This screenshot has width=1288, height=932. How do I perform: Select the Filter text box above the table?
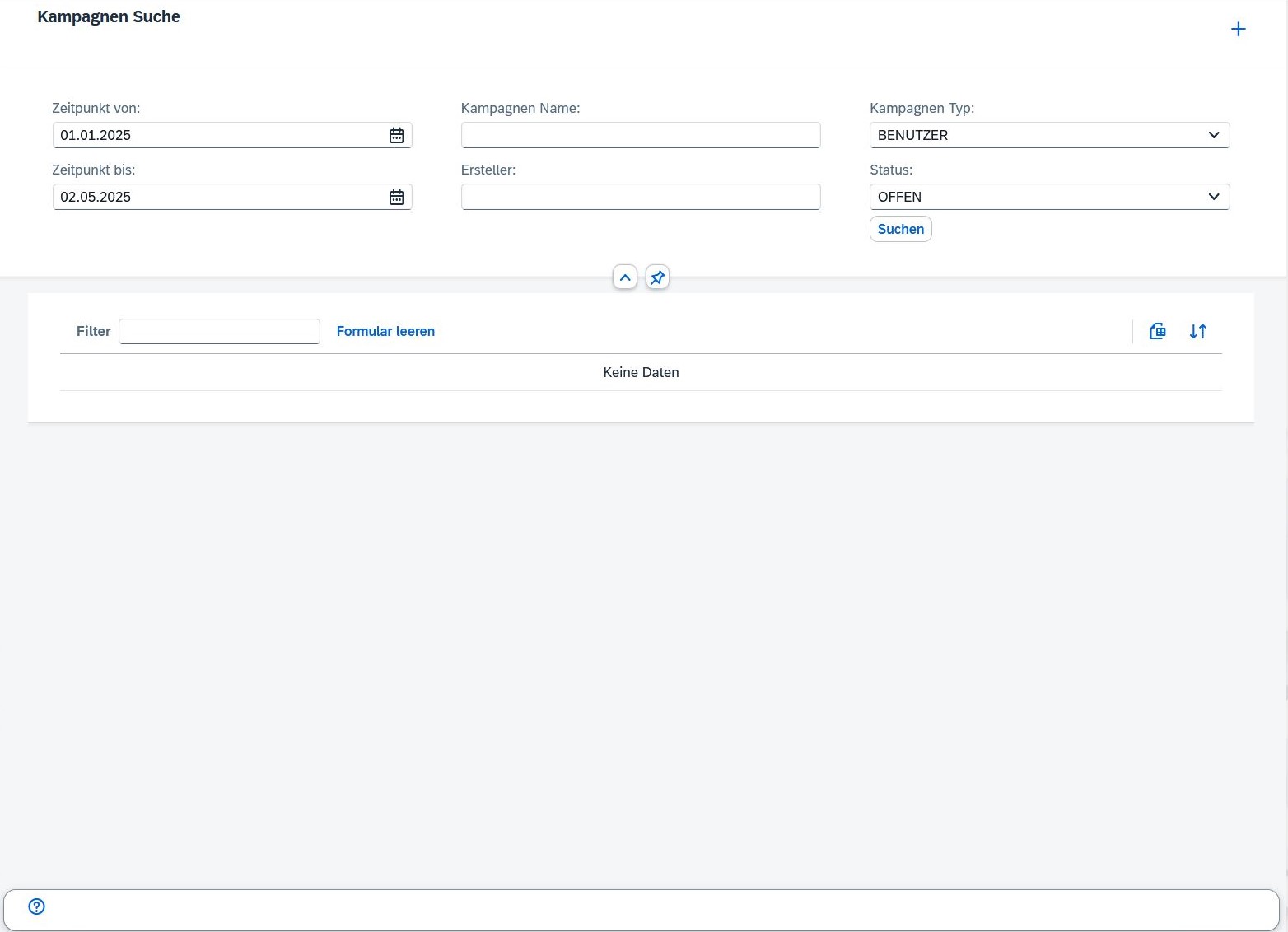tap(219, 332)
